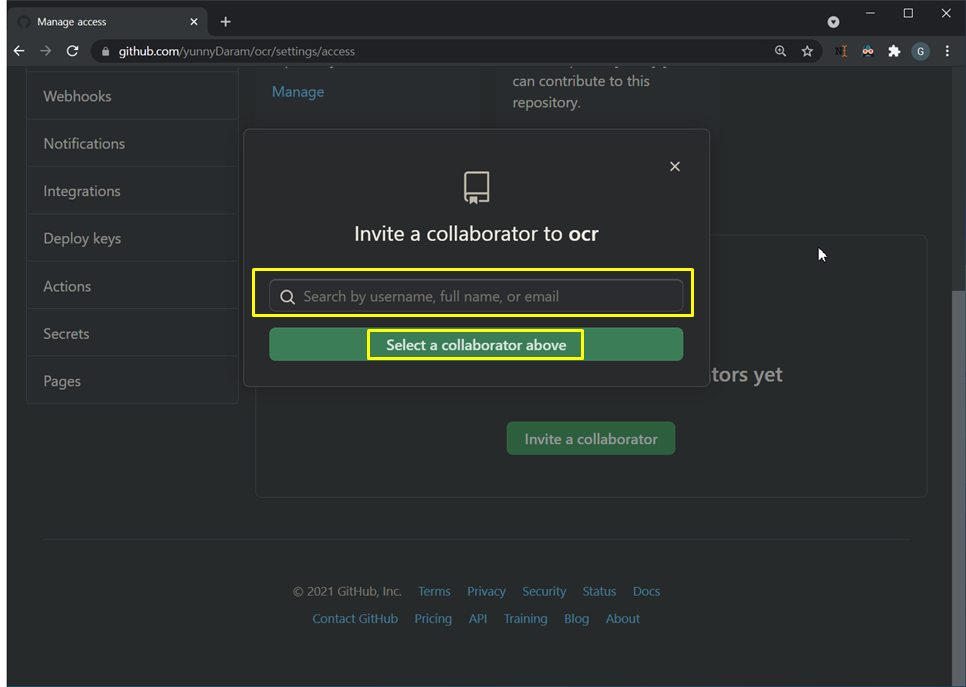
Task: Go back with browser back arrow
Action: 19,51
